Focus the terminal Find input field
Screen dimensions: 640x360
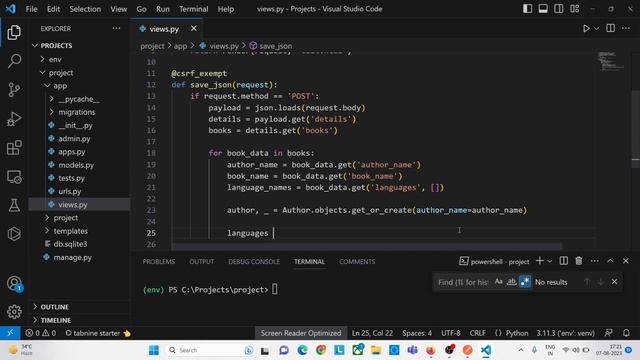[463, 282]
